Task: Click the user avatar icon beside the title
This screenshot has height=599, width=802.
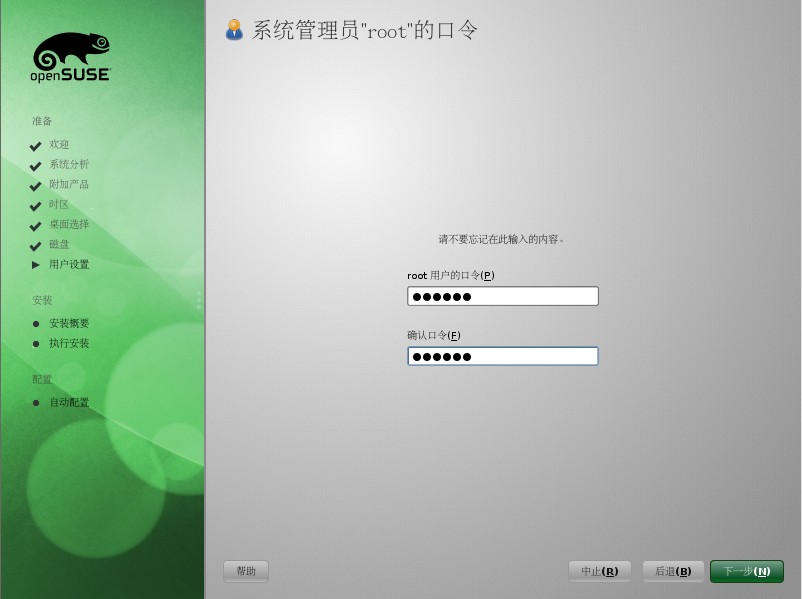Action: click(x=234, y=30)
